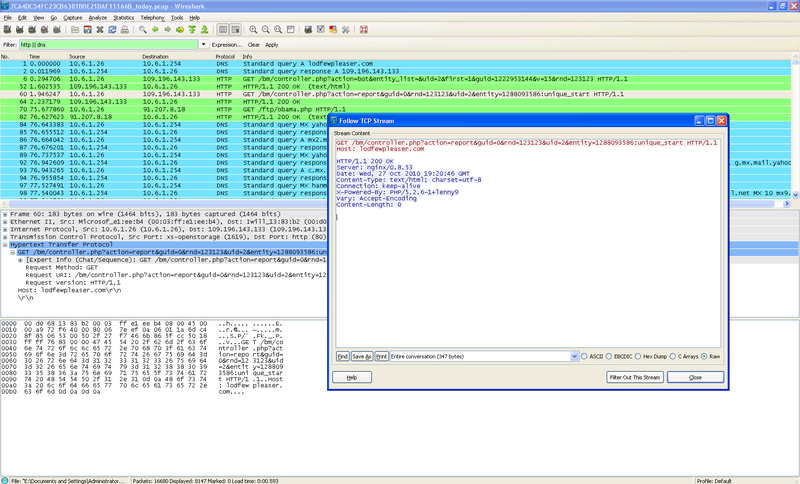
Task: Click the go back arrow icon
Action: [x=156, y=30]
